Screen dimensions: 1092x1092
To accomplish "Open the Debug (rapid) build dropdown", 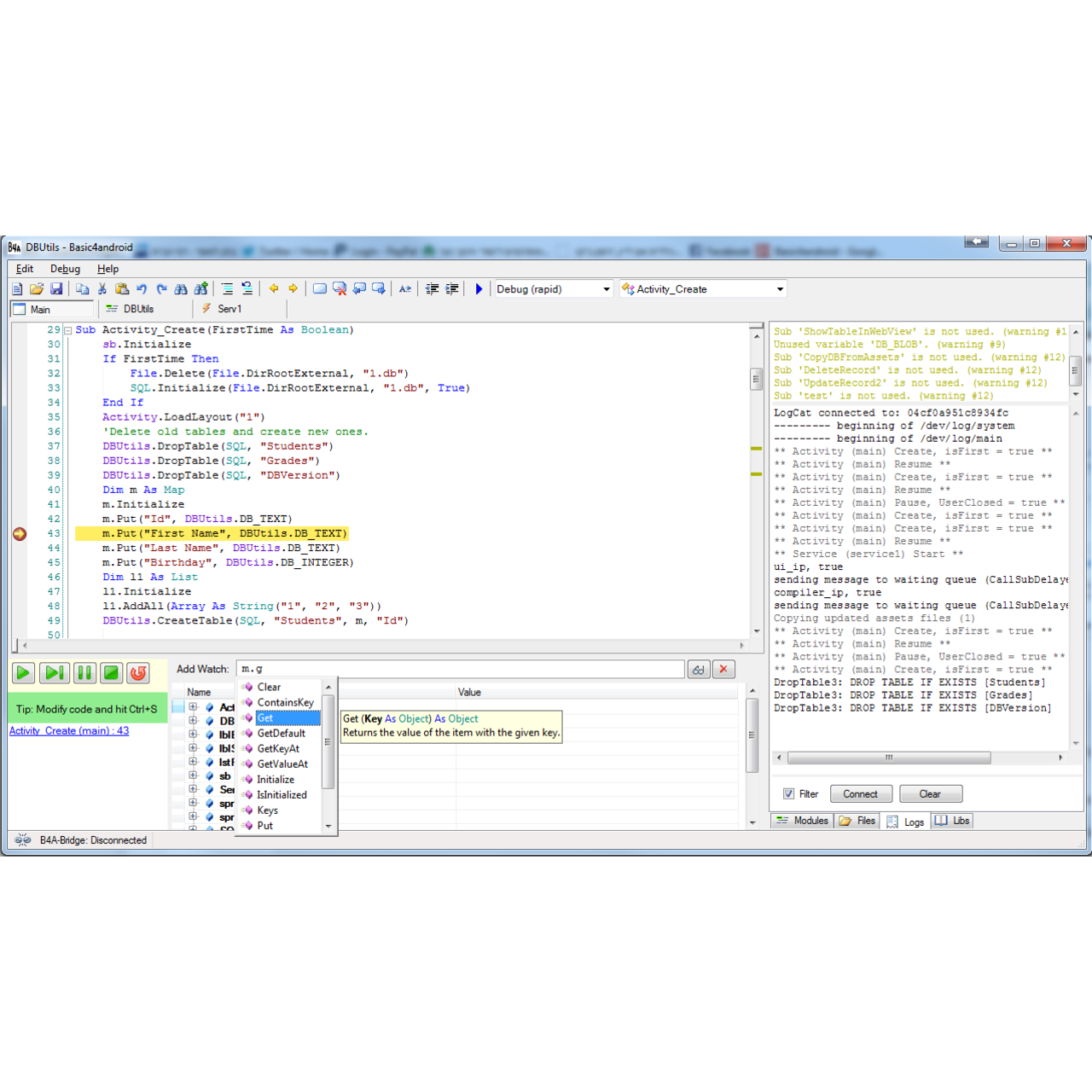I will [607, 289].
